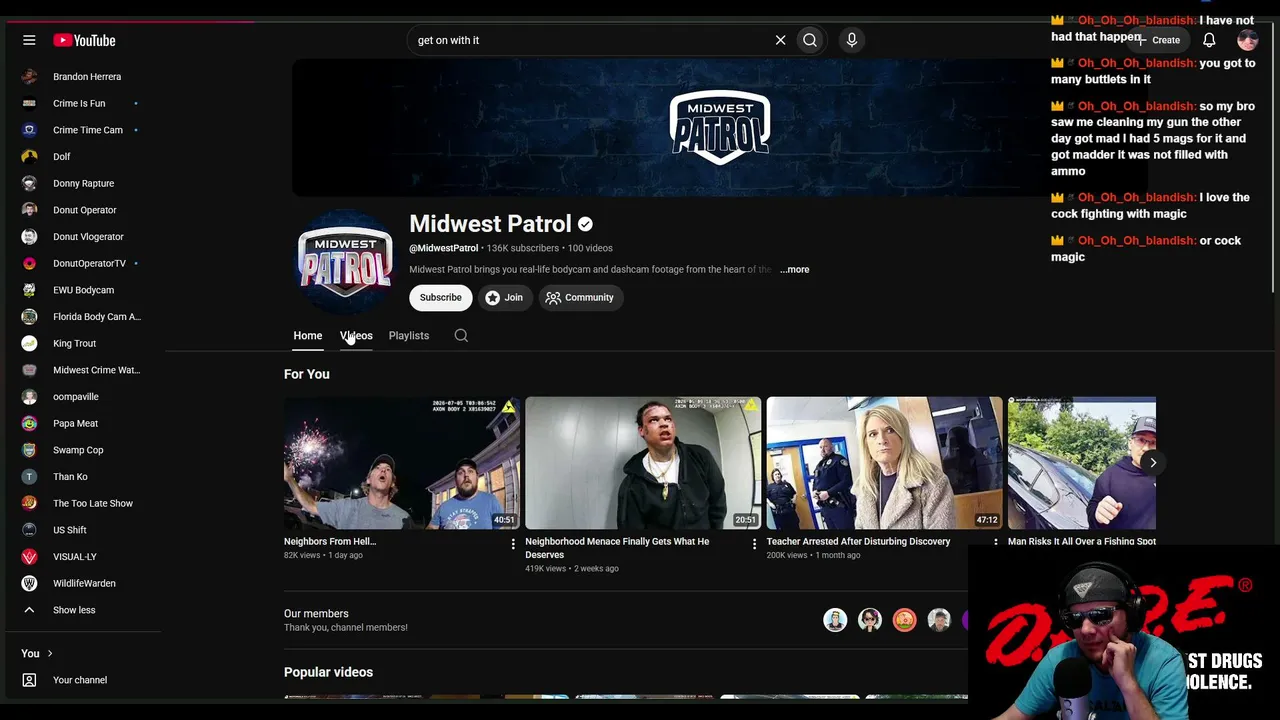
Task: Open Donut Operator channel avatar
Action: point(29,210)
